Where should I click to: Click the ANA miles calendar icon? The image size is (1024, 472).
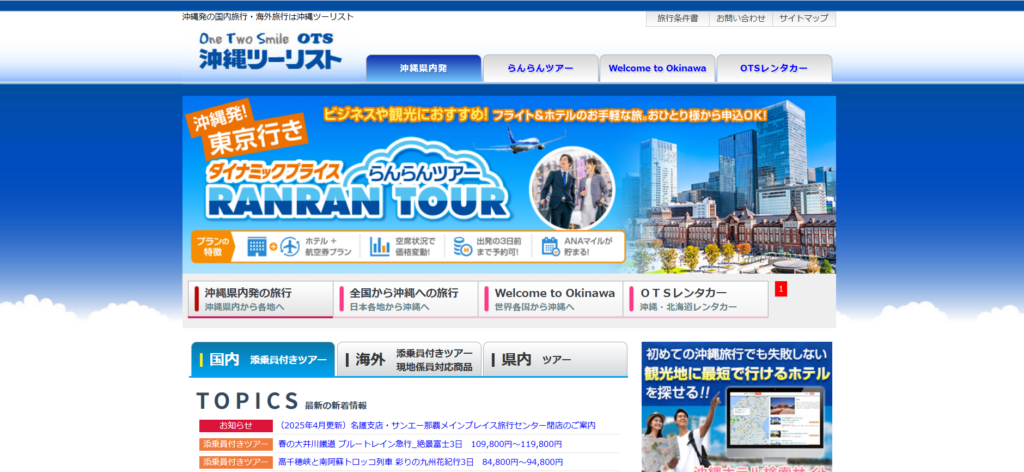[x=549, y=246]
